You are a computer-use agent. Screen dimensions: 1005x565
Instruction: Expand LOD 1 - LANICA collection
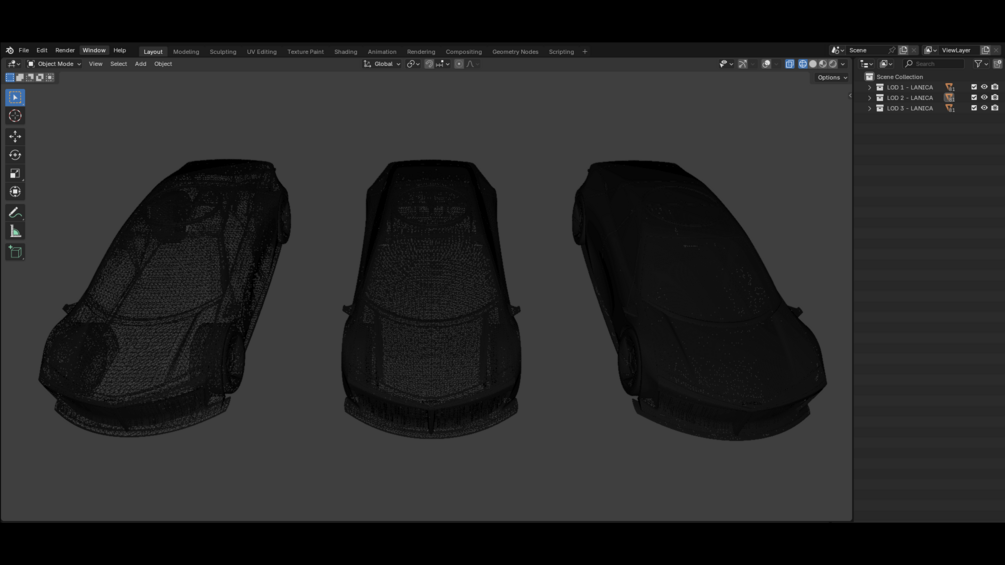[x=870, y=87]
